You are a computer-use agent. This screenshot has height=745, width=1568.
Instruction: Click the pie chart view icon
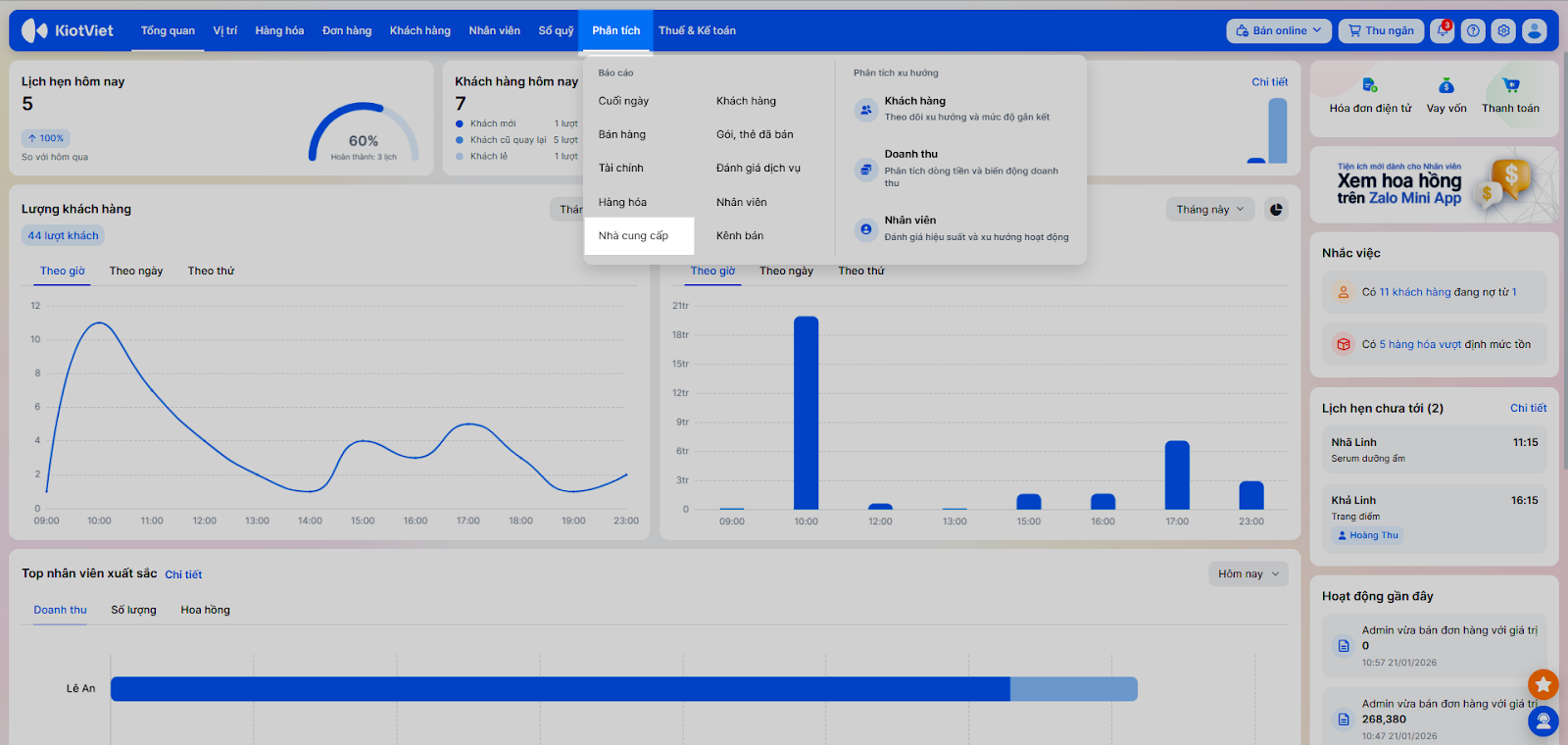pyautogui.click(x=1276, y=209)
